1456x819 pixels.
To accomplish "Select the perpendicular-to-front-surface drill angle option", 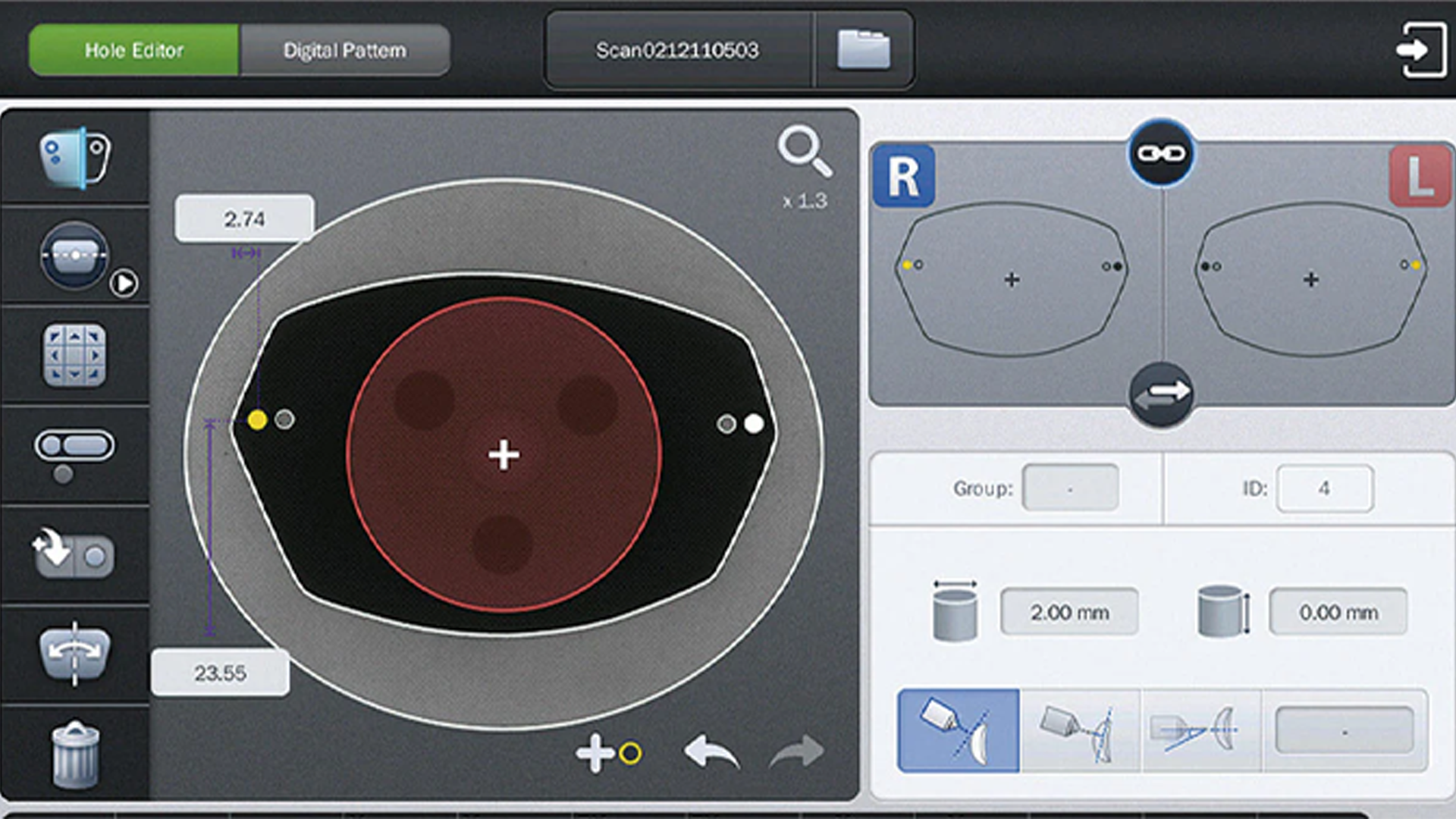I will (958, 731).
